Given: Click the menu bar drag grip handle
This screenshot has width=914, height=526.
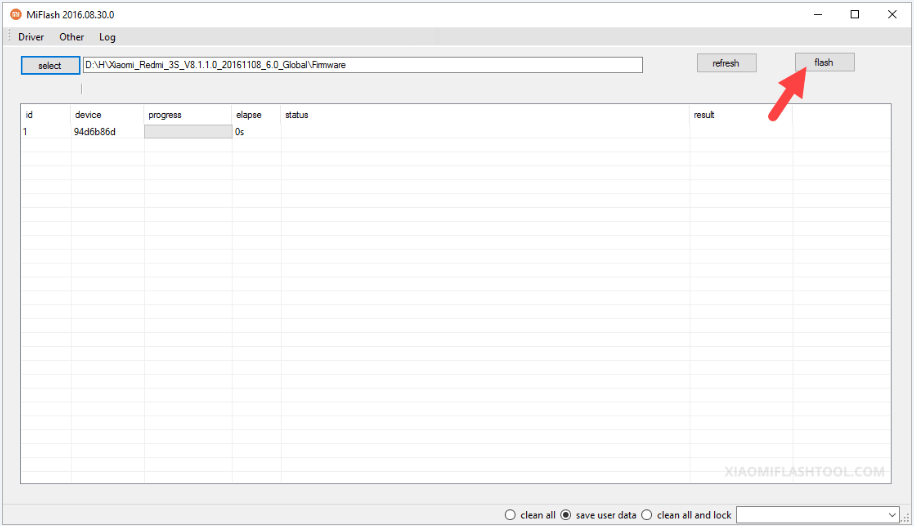Looking at the screenshot, I should pyautogui.click(x=9, y=37).
